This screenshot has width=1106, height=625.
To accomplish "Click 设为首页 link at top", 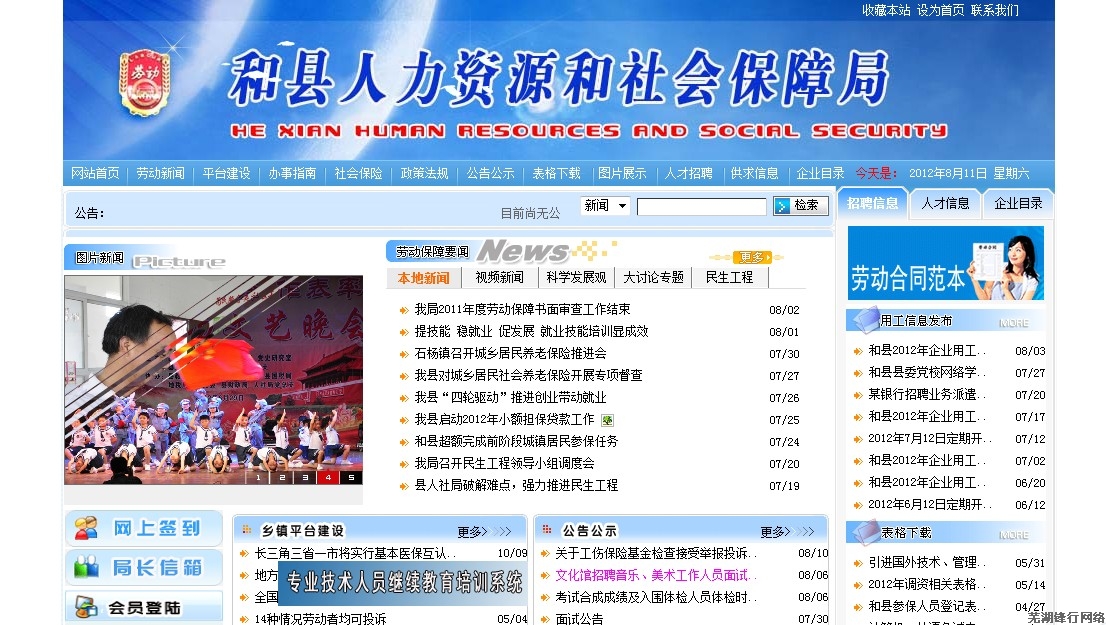I will pos(940,11).
